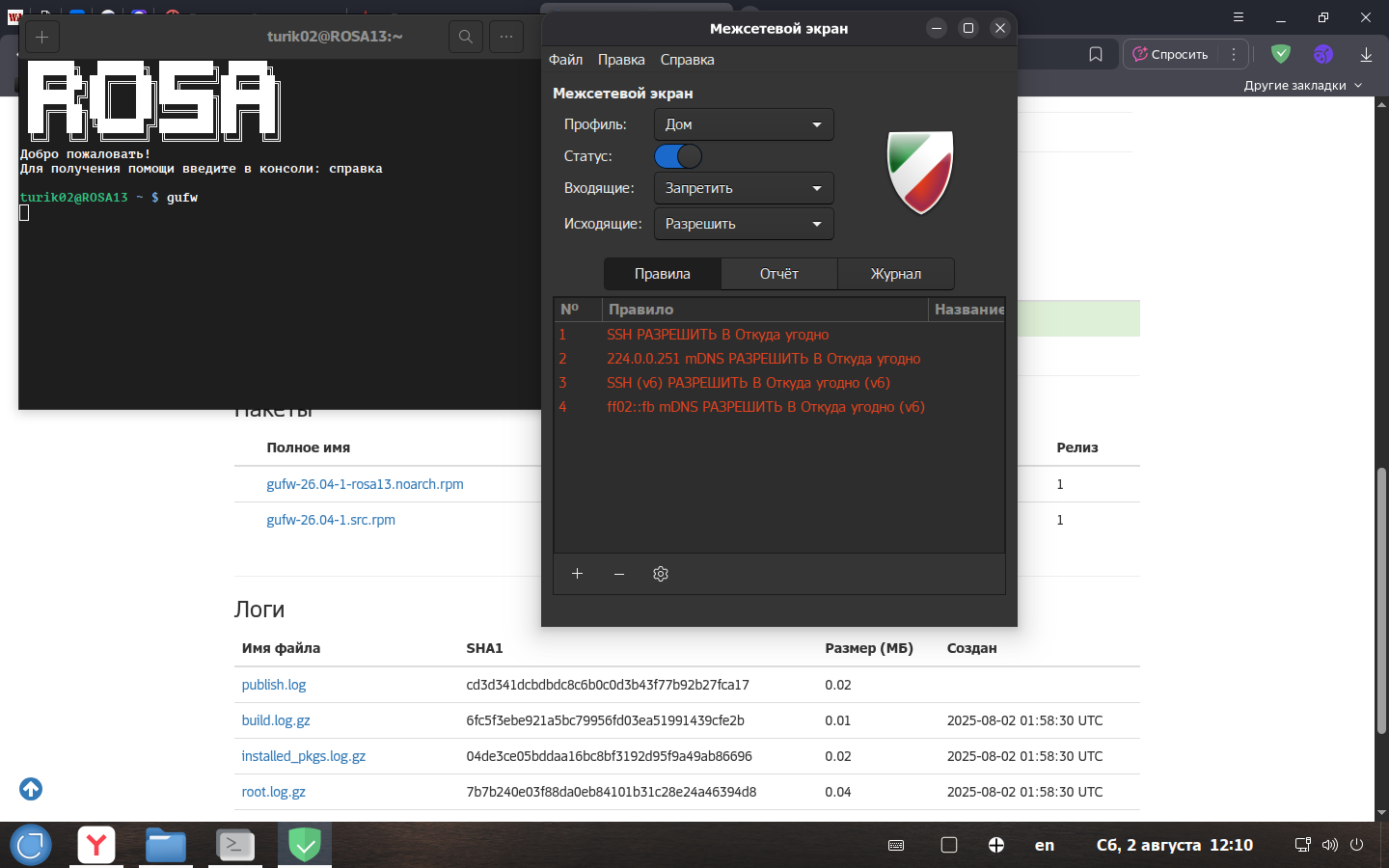Click the add rule plus icon
The height and width of the screenshot is (868, 1389).
coord(577,574)
